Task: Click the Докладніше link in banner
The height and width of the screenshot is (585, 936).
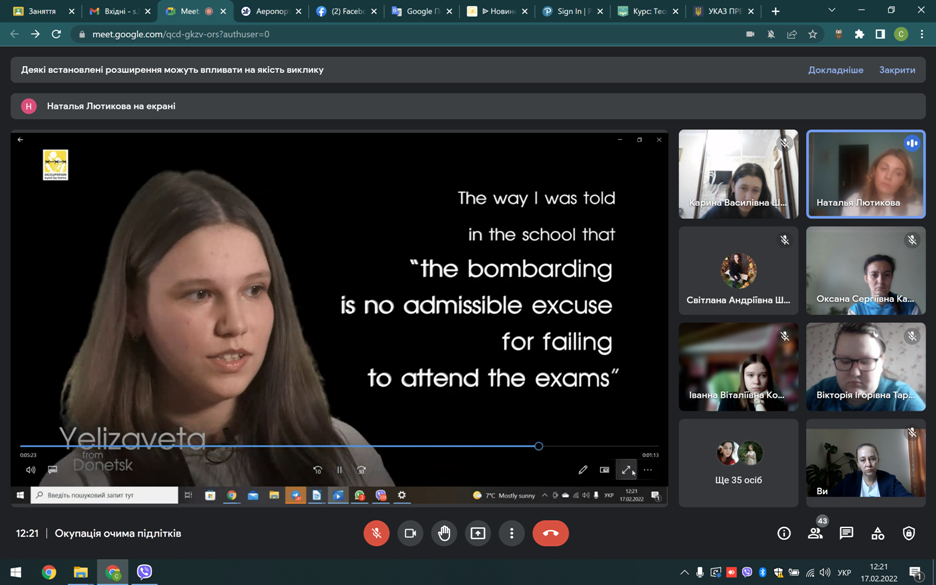Action: [x=835, y=70]
